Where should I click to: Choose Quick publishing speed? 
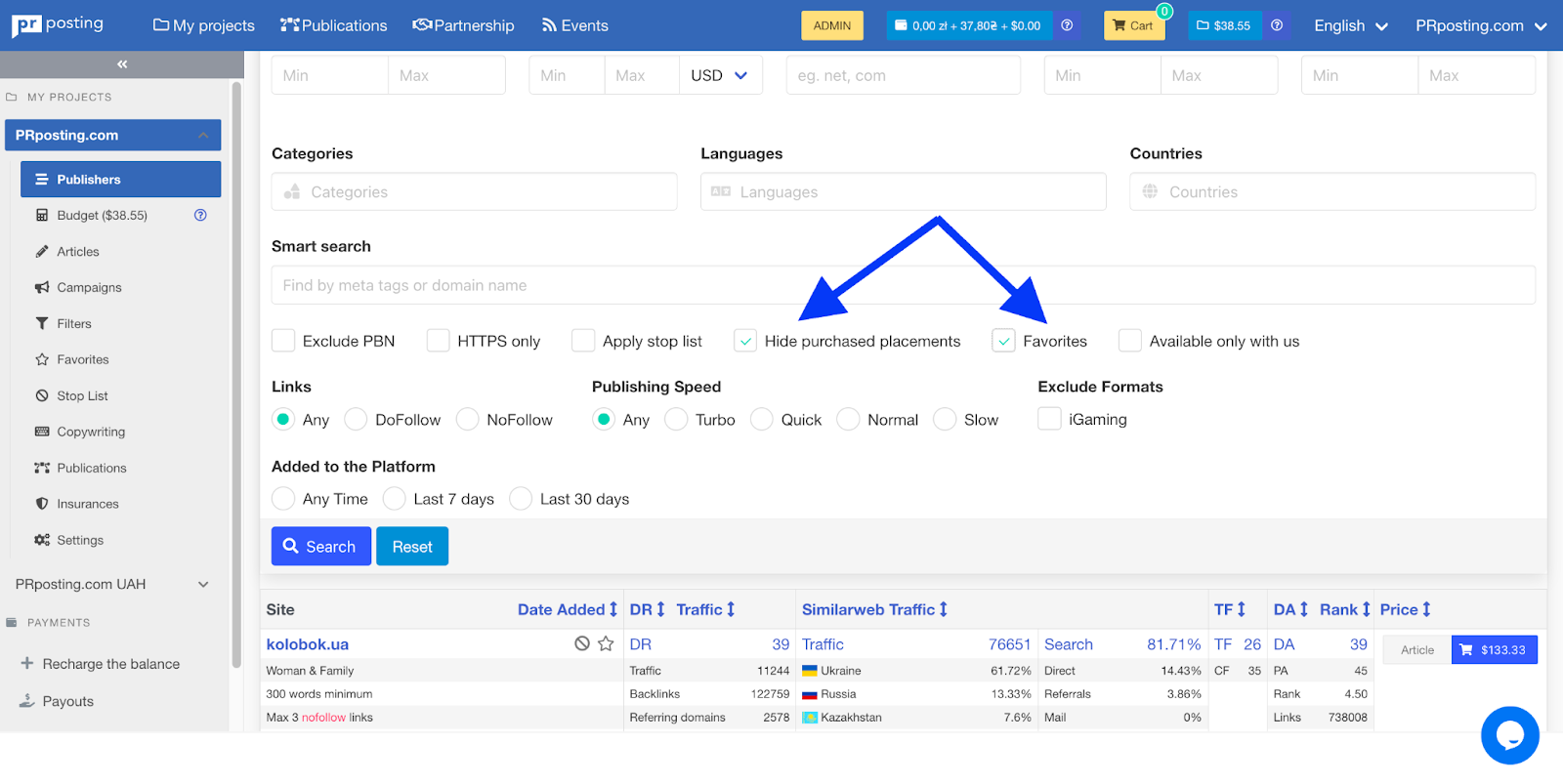(x=762, y=419)
